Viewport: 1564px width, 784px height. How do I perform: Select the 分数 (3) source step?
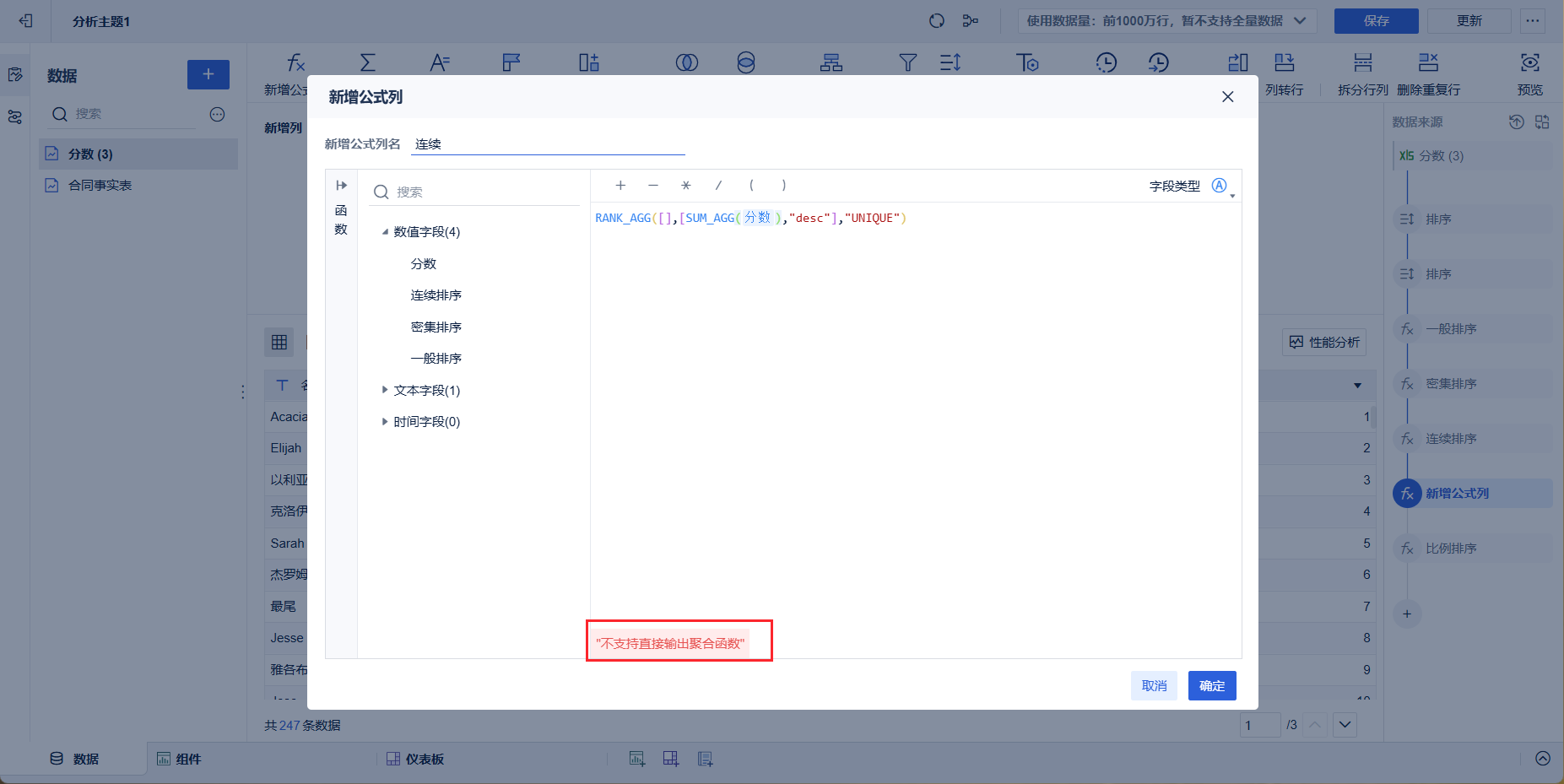coord(1473,156)
